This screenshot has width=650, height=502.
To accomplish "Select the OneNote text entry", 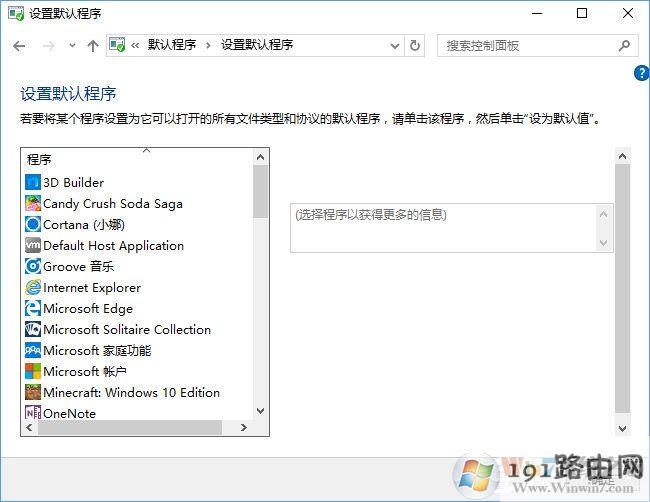I will (69, 413).
